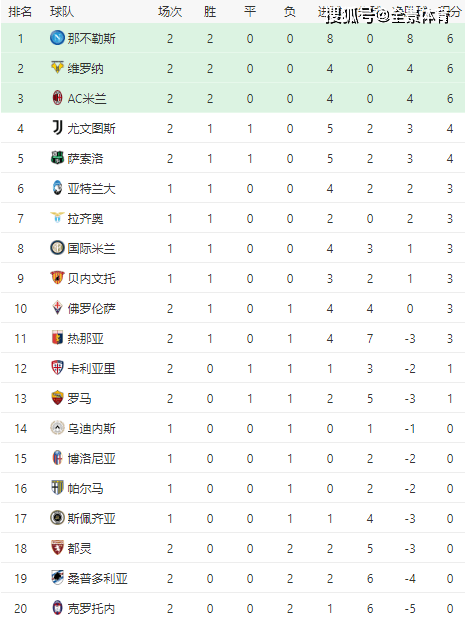Open the 贝内文托 team name link
This screenshot has width=465, height=621.
tap(91, 278)
